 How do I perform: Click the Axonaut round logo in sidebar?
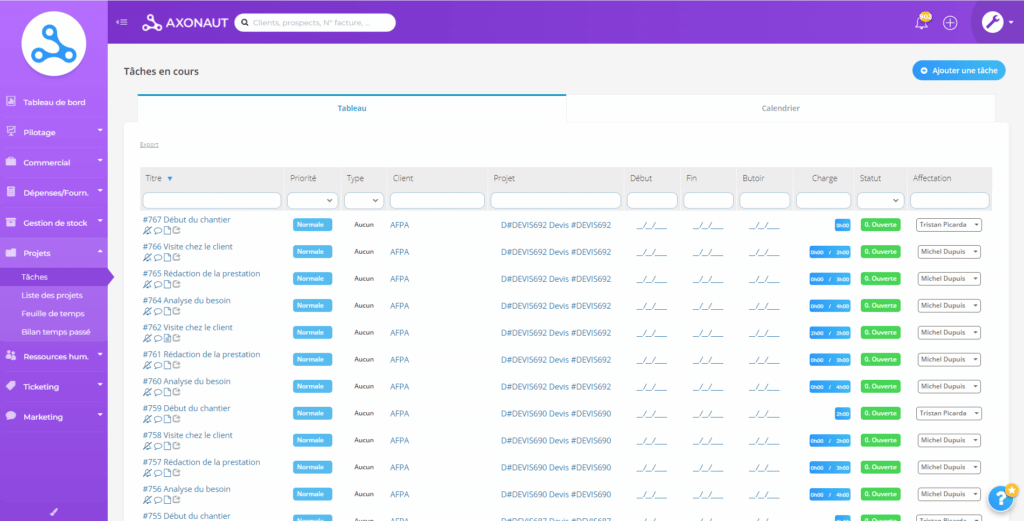[x=53, y=42]
